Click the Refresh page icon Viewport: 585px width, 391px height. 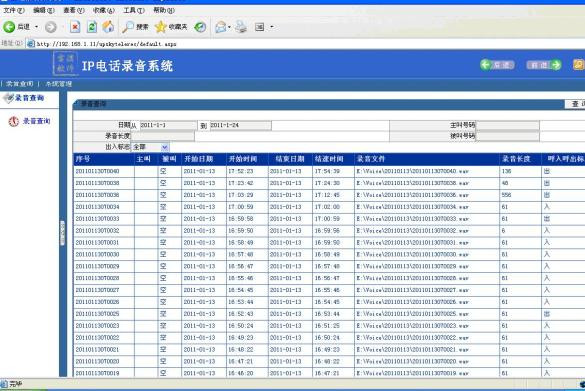[92, 27]
